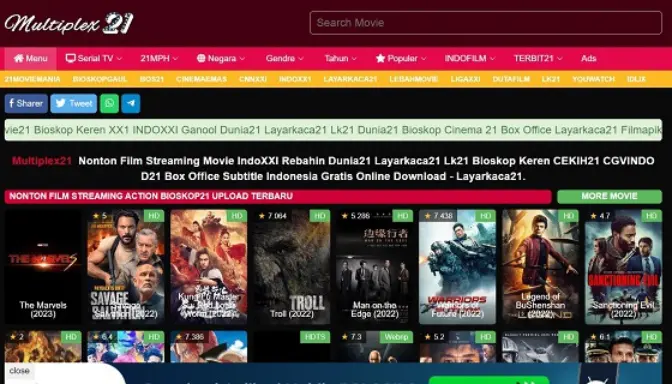The image size is (672, 384).
Task: Click the HDTS quality badge
Action: point(315,337)
